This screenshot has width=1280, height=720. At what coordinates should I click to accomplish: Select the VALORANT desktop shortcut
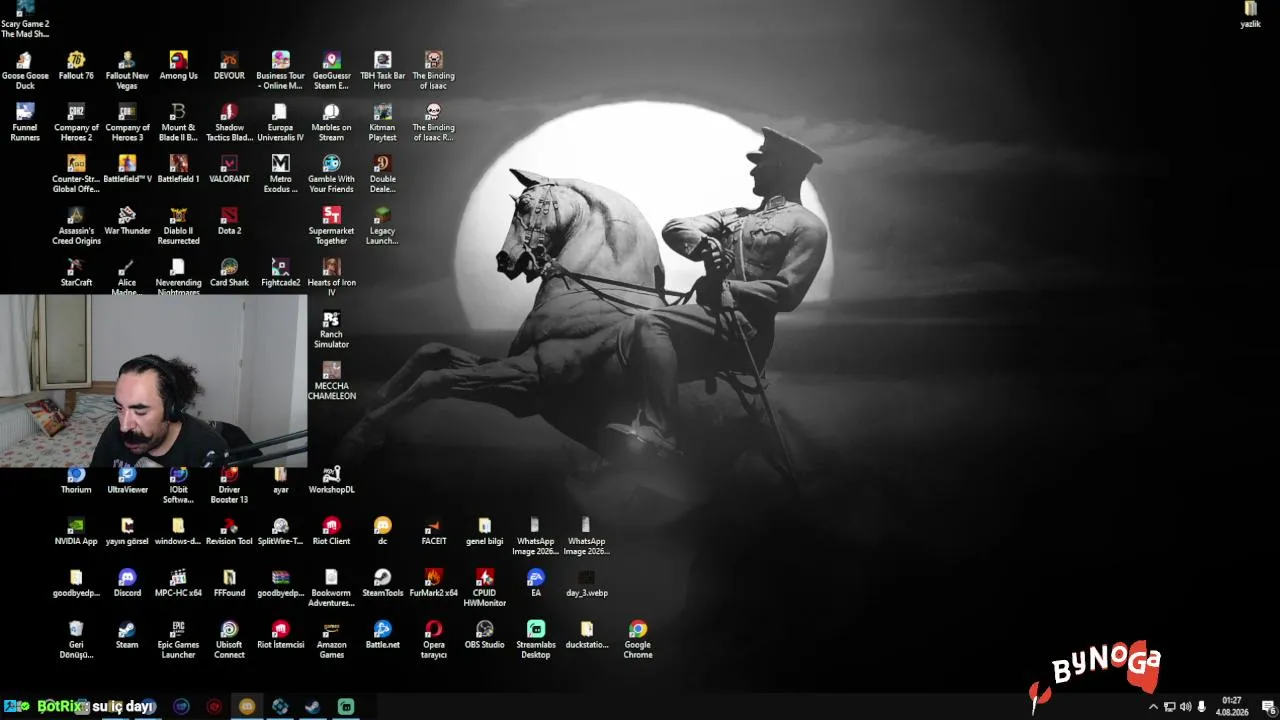tap(229, 169)
